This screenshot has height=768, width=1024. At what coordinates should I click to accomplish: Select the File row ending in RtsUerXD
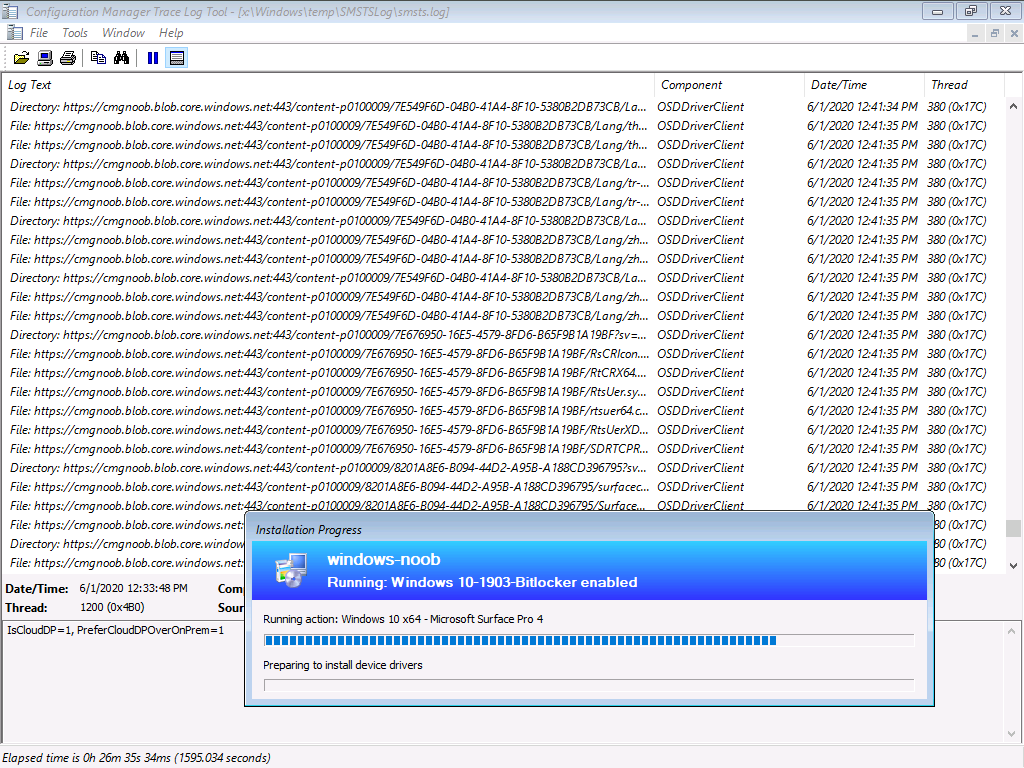[503, 430]
